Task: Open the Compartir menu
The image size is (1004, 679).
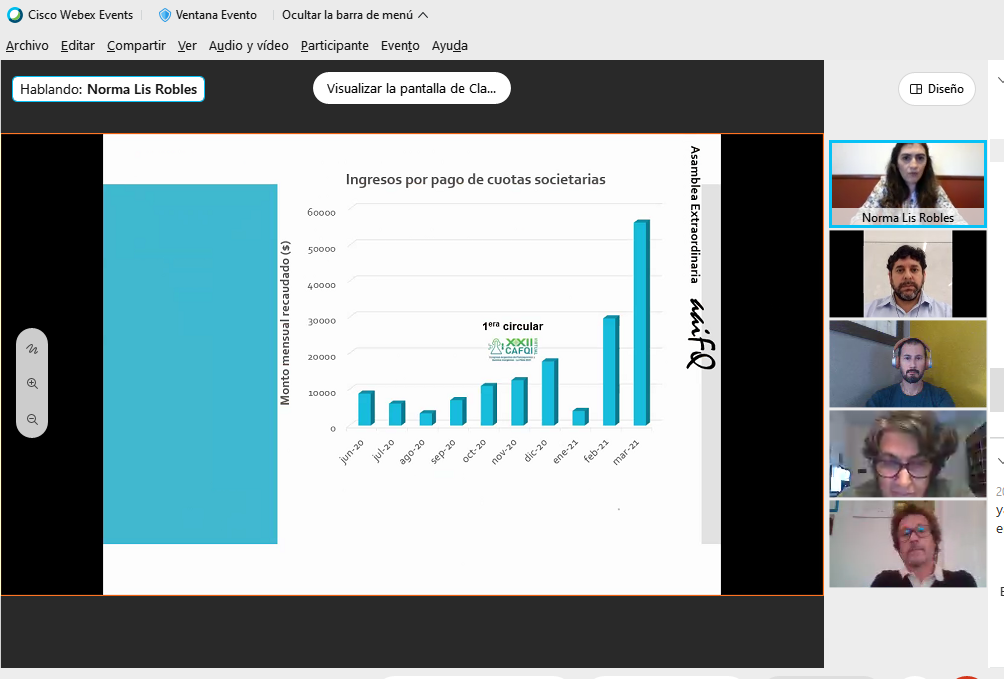Action: pyautogui.click(x=136, y=45)
